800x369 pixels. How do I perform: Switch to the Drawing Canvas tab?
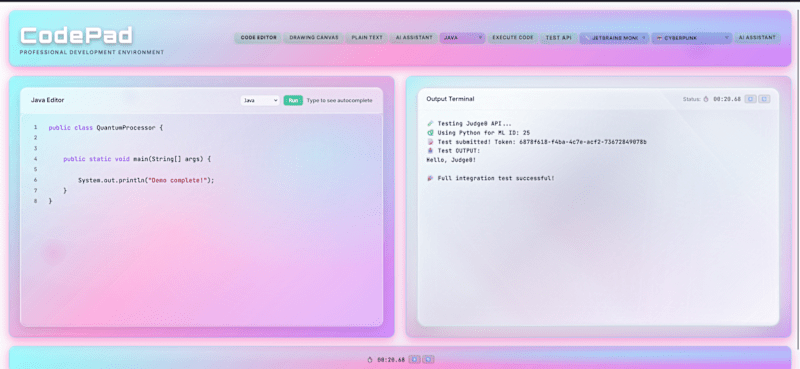314,38
